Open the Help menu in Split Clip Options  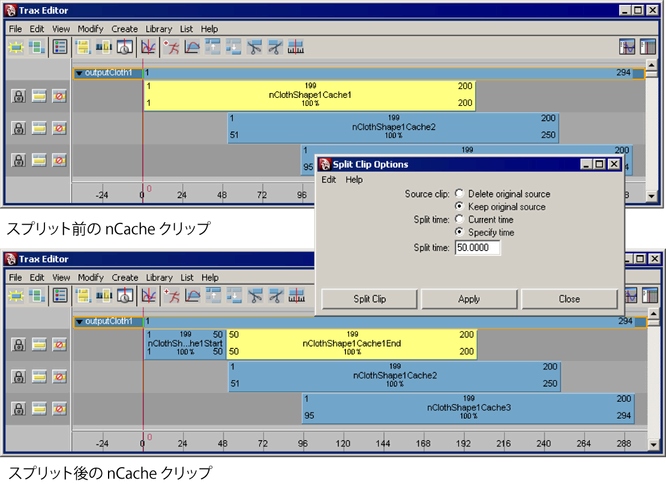(x=354, y=180)
